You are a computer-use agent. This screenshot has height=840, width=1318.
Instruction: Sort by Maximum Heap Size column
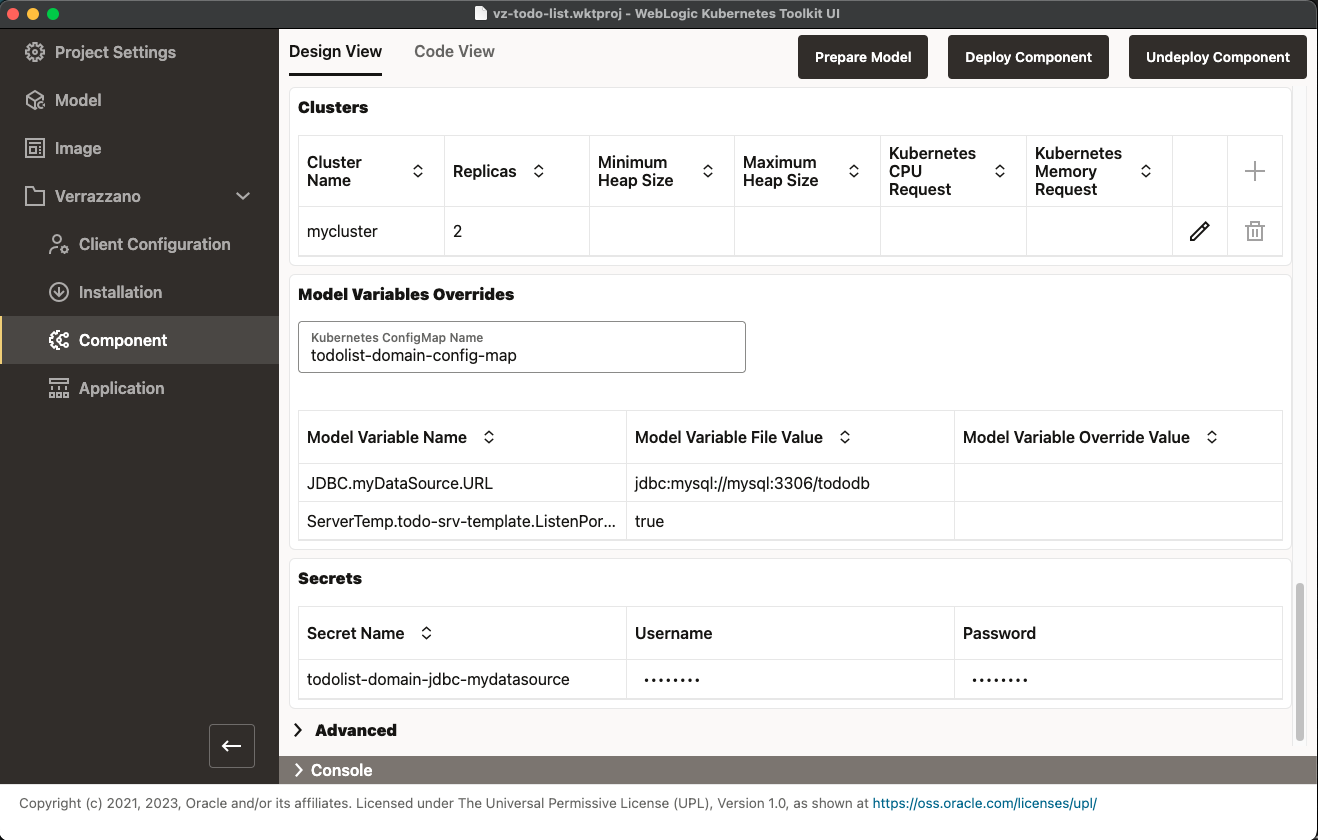pos(854,171)
